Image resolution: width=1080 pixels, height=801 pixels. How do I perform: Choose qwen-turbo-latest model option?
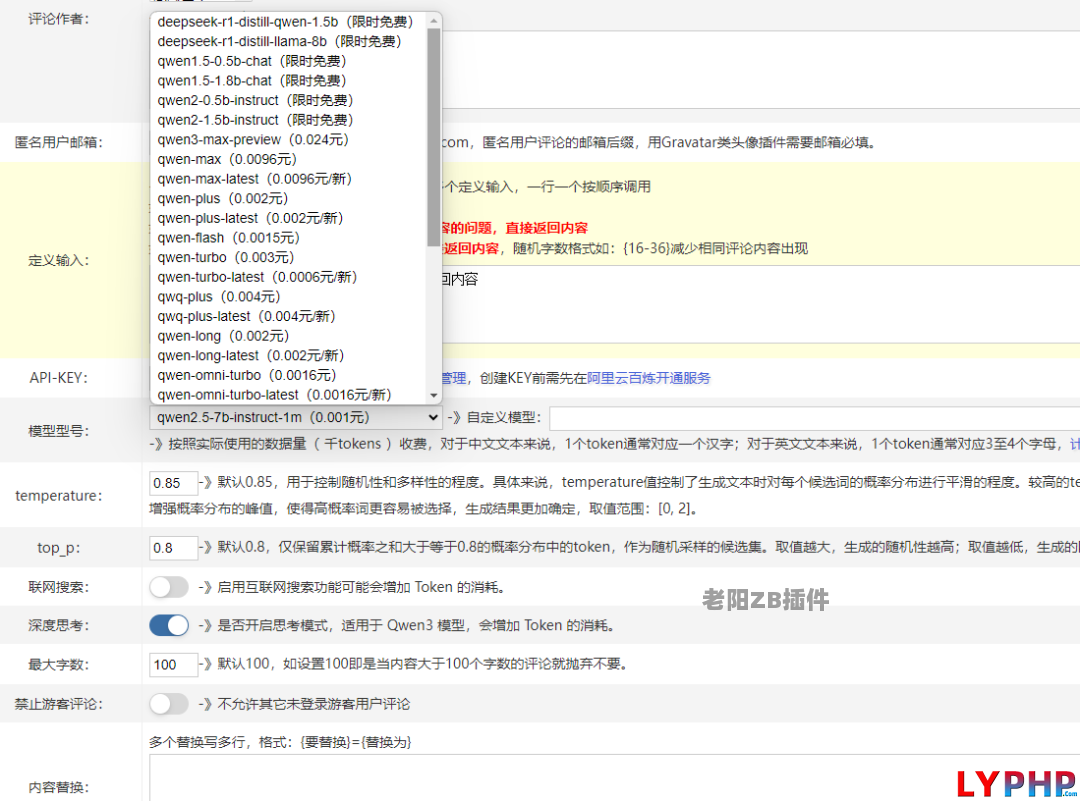pyautogui.click(x=289, y=277)
